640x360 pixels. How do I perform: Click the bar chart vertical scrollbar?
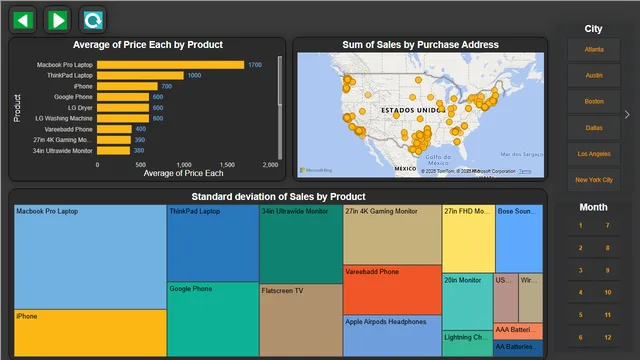280,107
